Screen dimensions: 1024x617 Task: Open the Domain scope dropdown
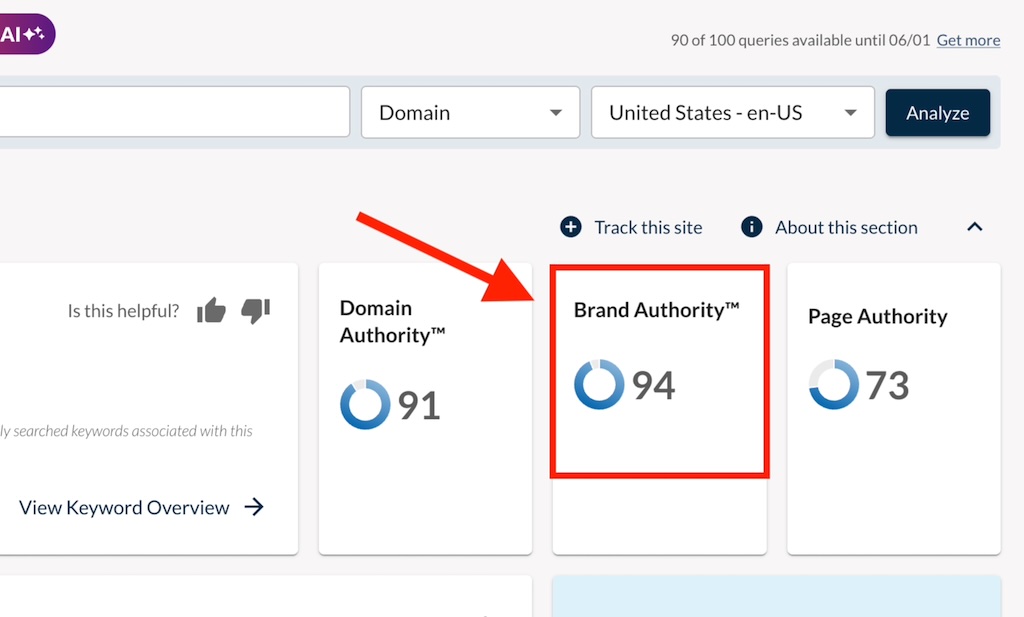[x=470, y=112]
